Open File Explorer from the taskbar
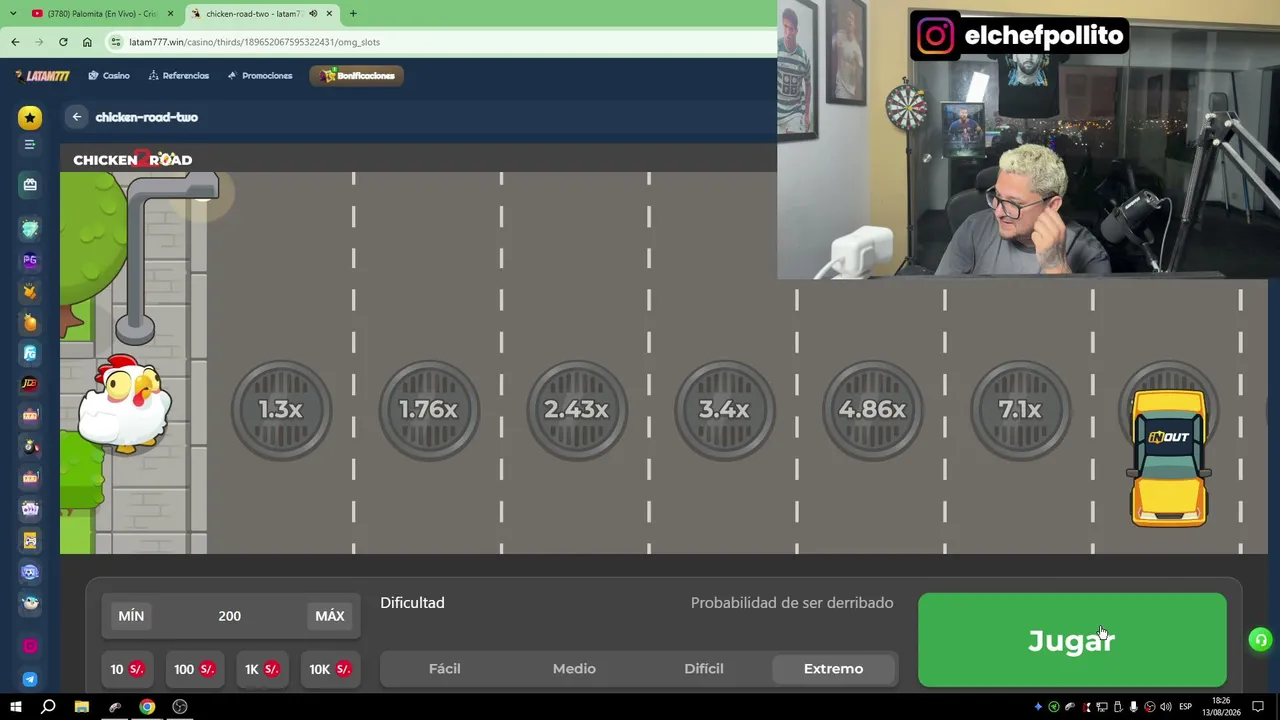Image resolution: width=1280 pixels, height=720 pixels. coord(82,707)
